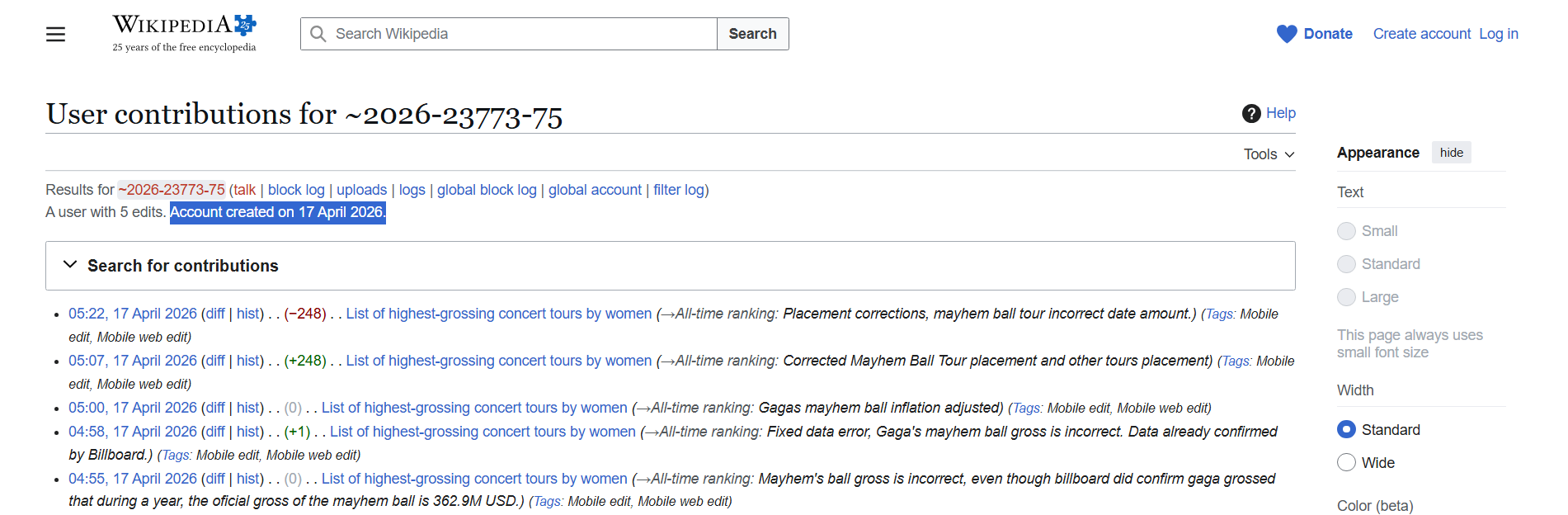Open the 04:55, 17 April 2026 revision
The image size is (1568, 515).
point(133,479)
